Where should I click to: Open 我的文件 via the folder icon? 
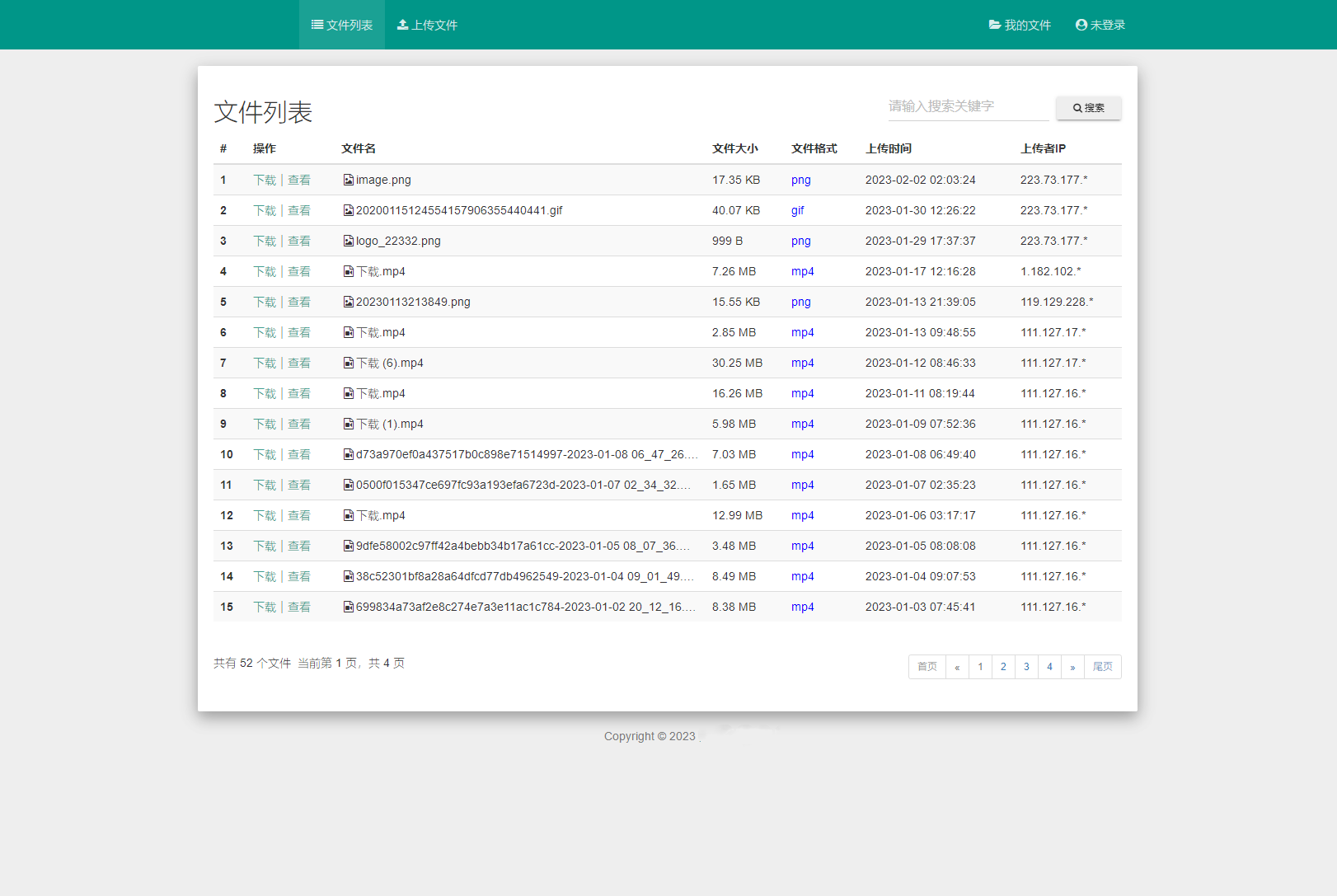point(993,25)
